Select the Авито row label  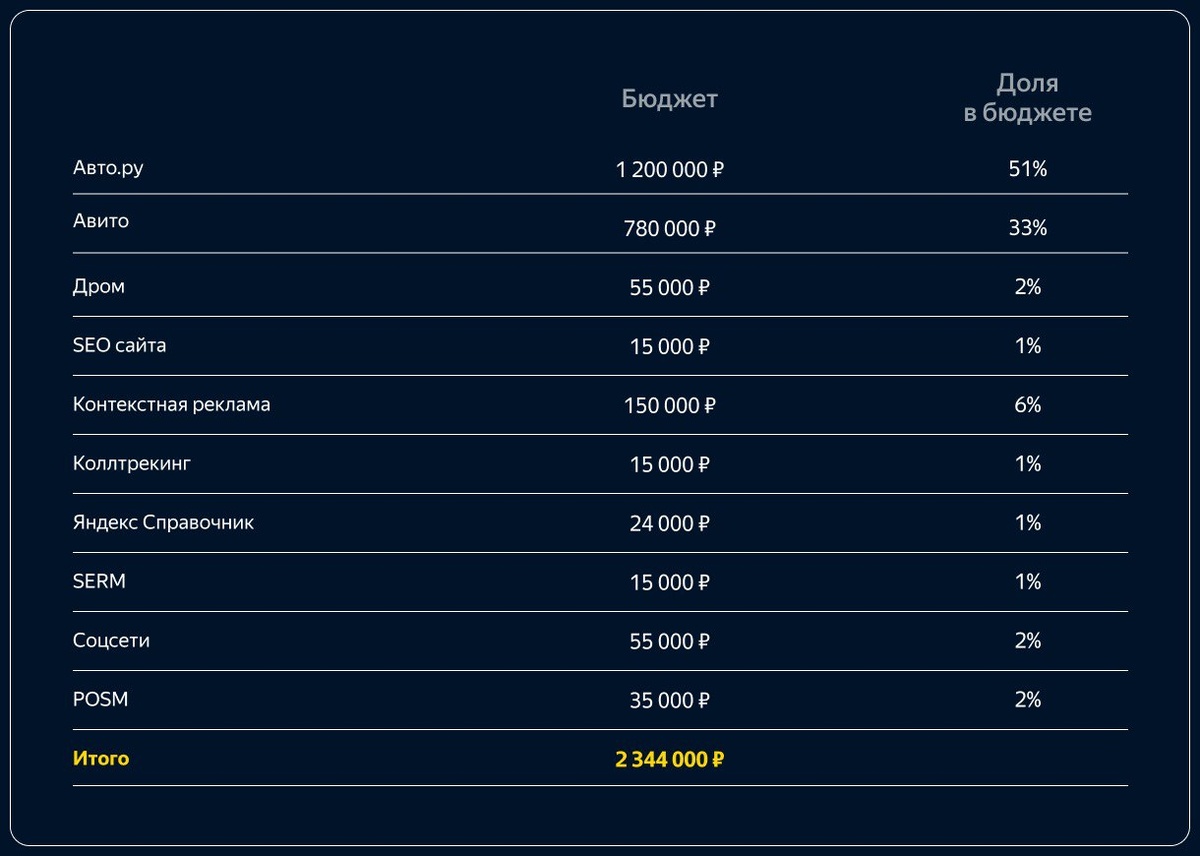(101, 221)
